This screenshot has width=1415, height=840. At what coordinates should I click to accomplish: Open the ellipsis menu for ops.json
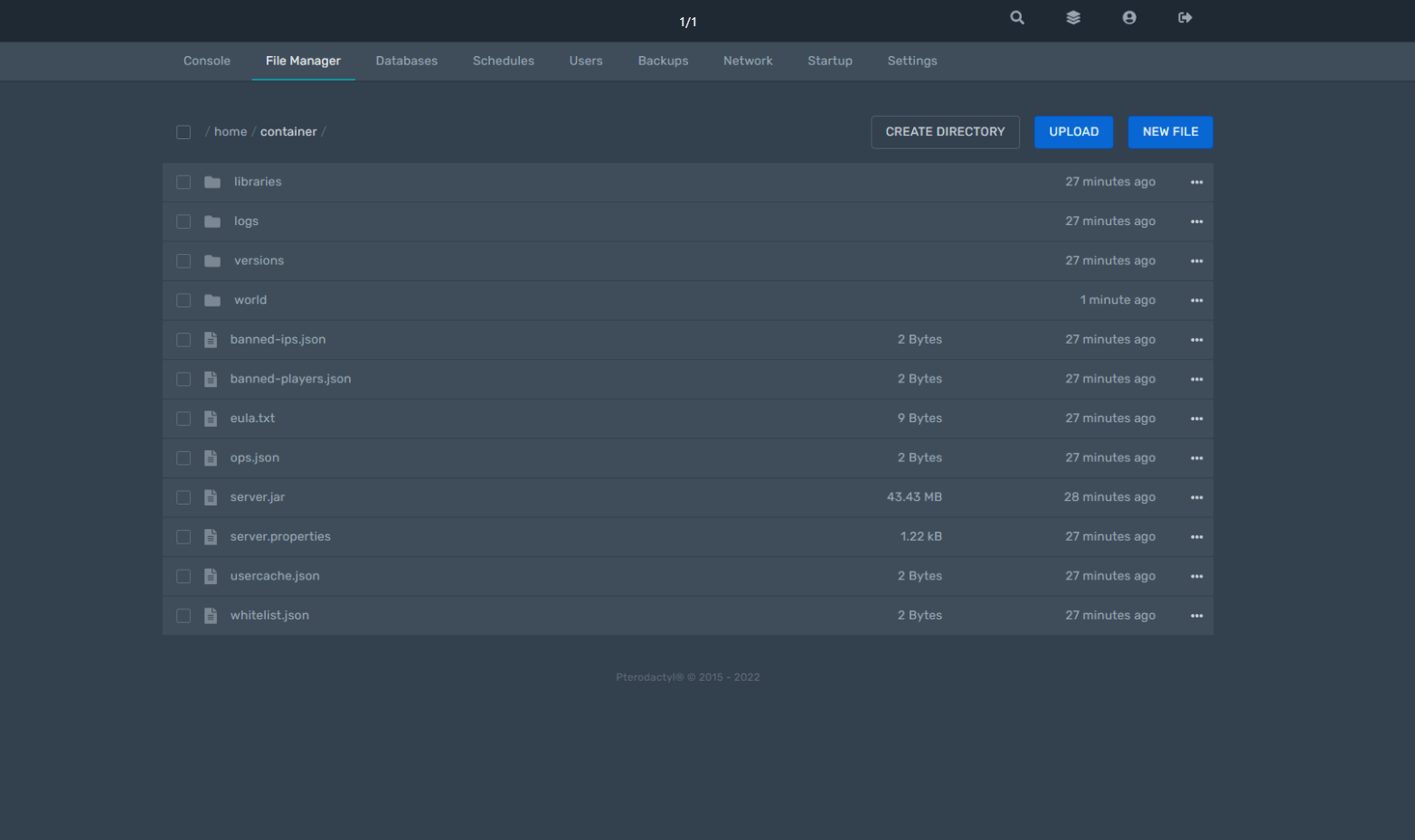pos(1196,458)
